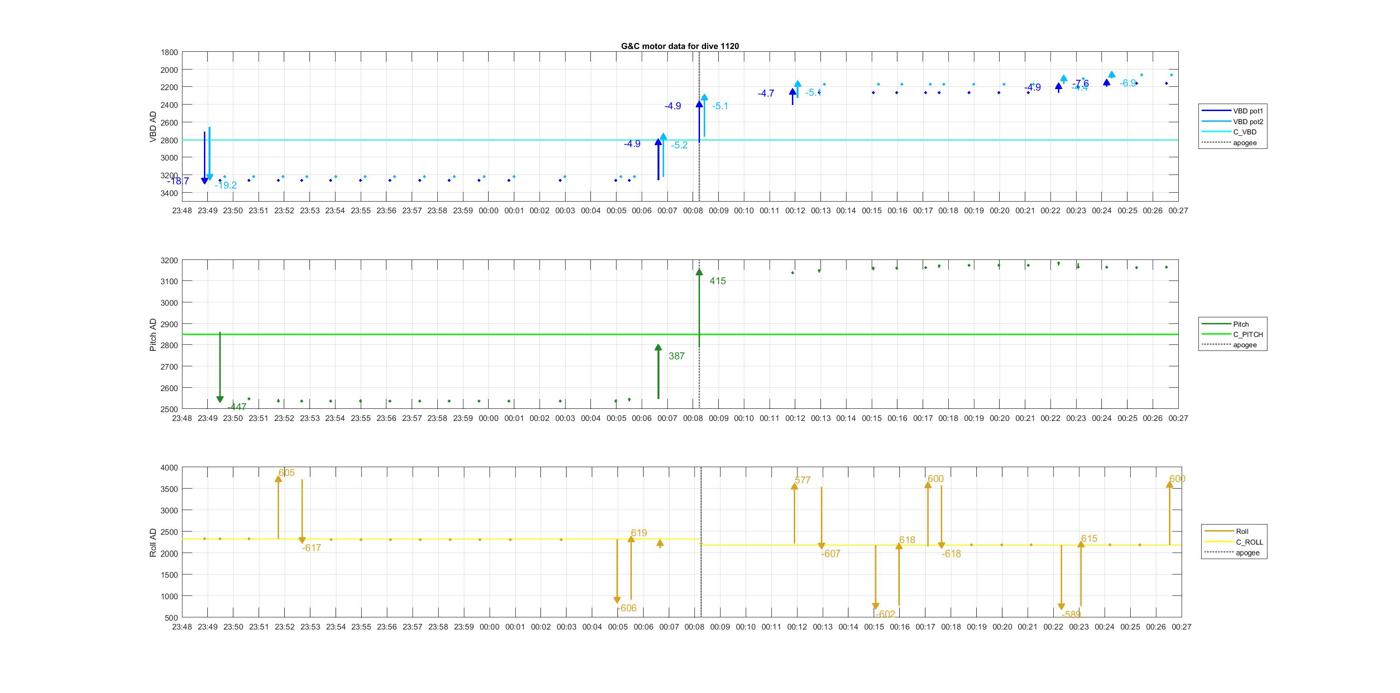Click the '1800' y-axis tick label

(x=169, y=52)
